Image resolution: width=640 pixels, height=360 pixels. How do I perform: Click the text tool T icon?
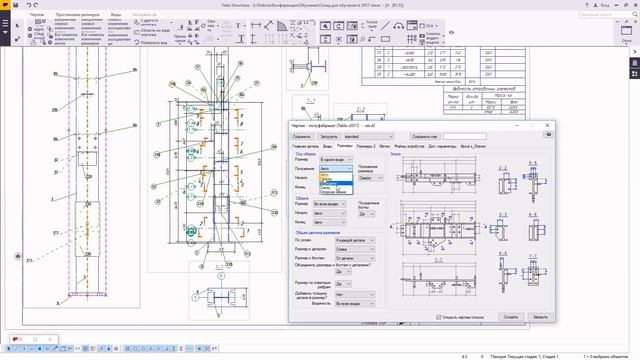(x=238, y=26)
